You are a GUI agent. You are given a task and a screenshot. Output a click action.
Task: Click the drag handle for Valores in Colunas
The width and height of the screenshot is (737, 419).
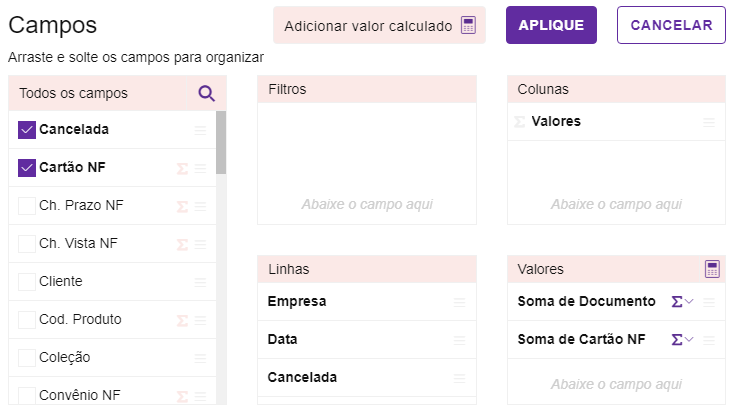(709, 122)
